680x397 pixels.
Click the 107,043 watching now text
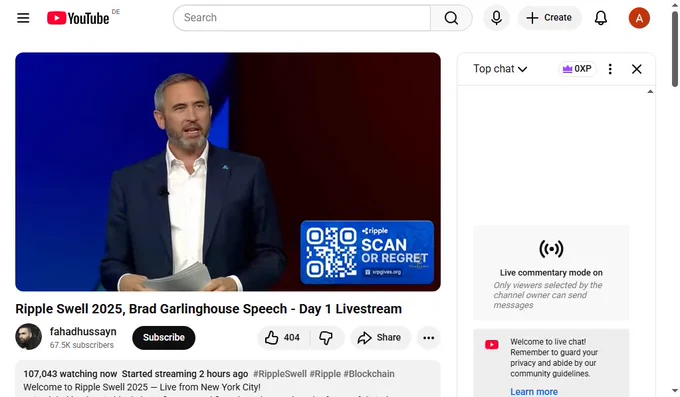coord(70,374)
